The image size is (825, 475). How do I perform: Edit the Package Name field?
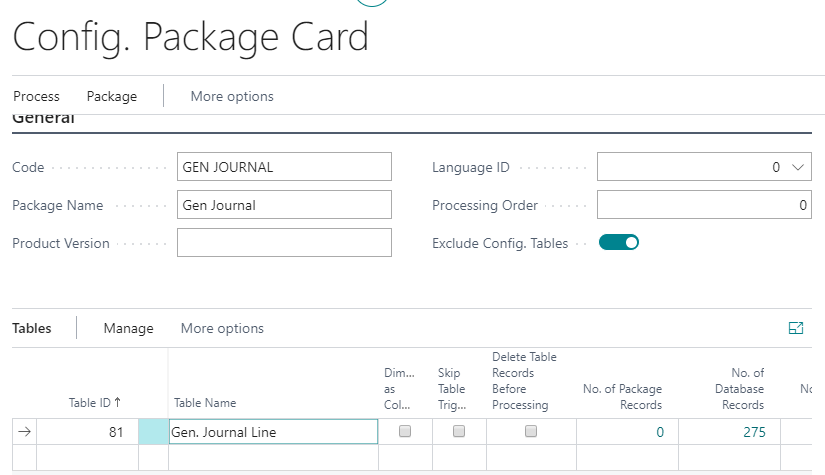point(284,205)
